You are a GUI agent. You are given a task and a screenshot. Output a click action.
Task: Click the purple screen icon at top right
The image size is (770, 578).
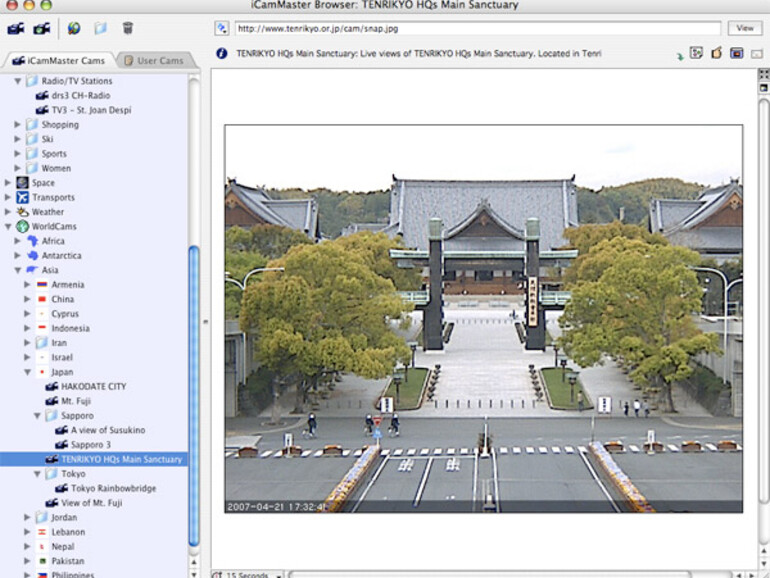(x=736, y=53)
